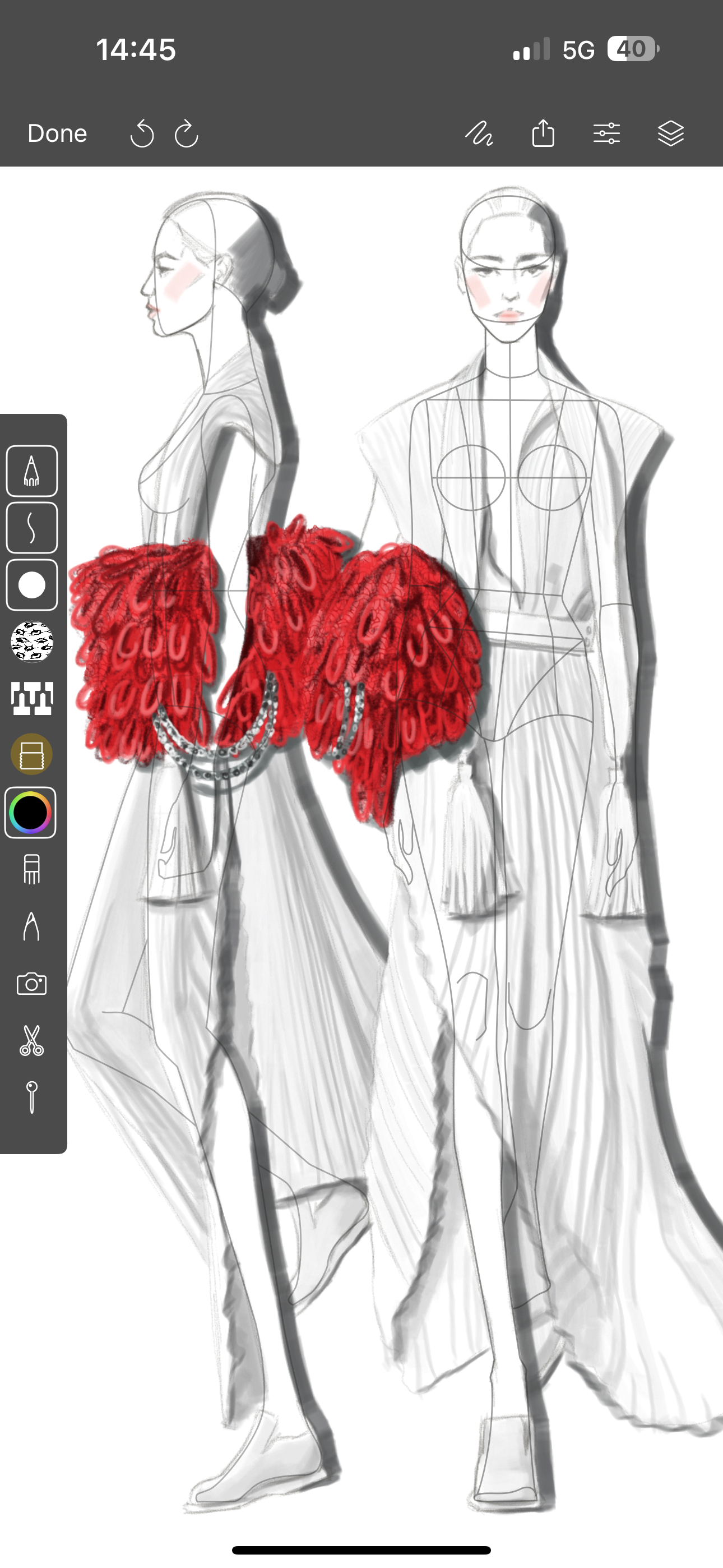Select the scissors cut tool
The height and width of the screenshot is (1568, 723).
point(31,1040)
